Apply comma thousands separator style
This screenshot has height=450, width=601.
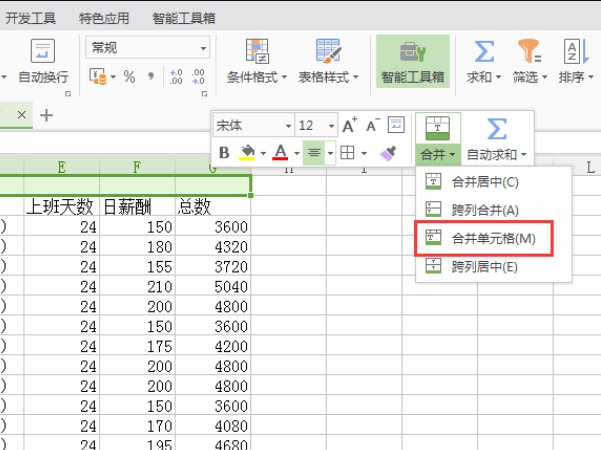pyautogui.click(x=151, y=77)
